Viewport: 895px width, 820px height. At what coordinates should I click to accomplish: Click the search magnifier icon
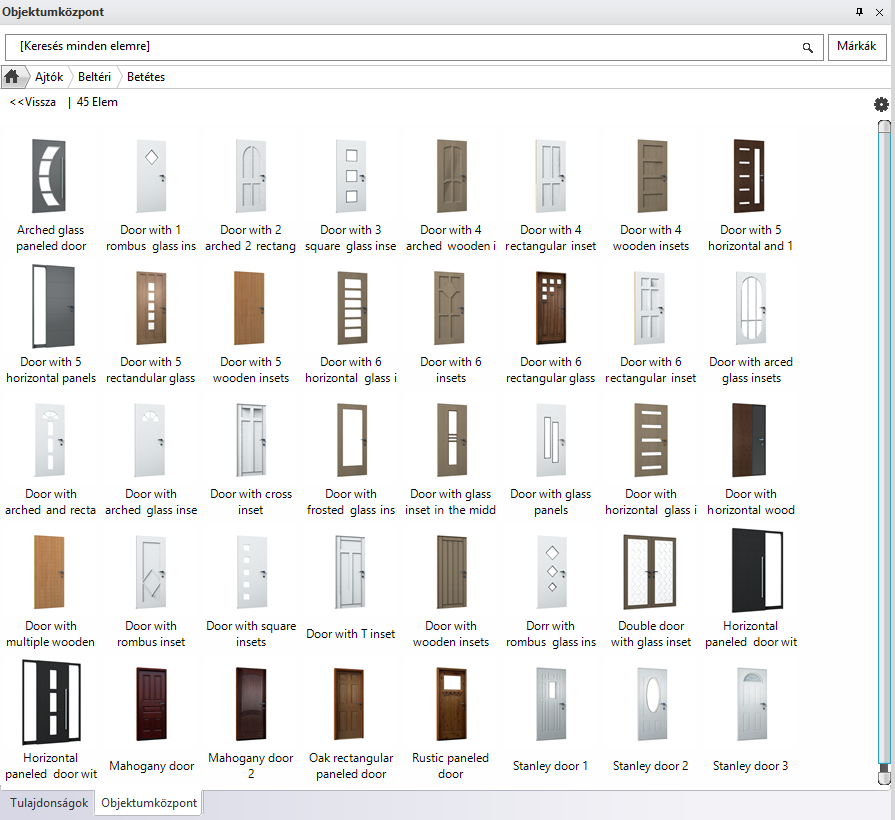807,48
